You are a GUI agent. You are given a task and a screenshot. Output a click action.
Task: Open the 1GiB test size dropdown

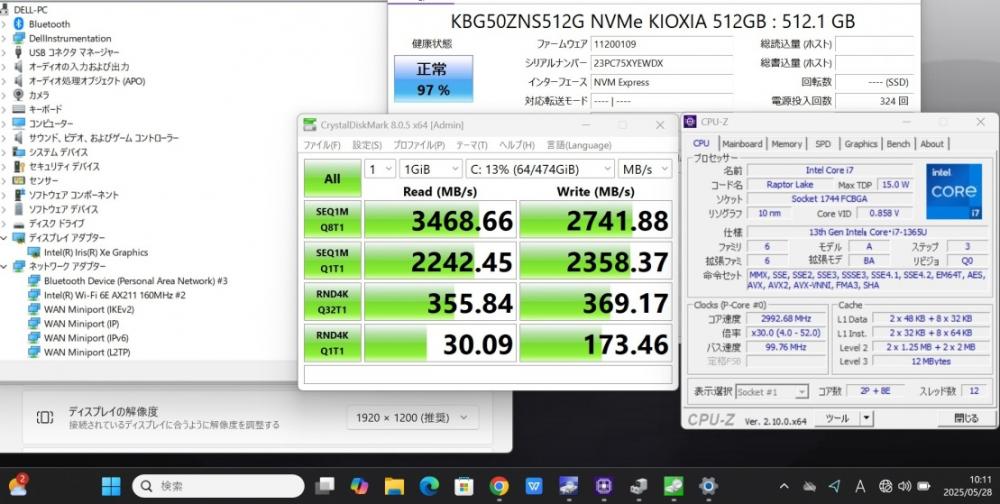coord(430,169)
